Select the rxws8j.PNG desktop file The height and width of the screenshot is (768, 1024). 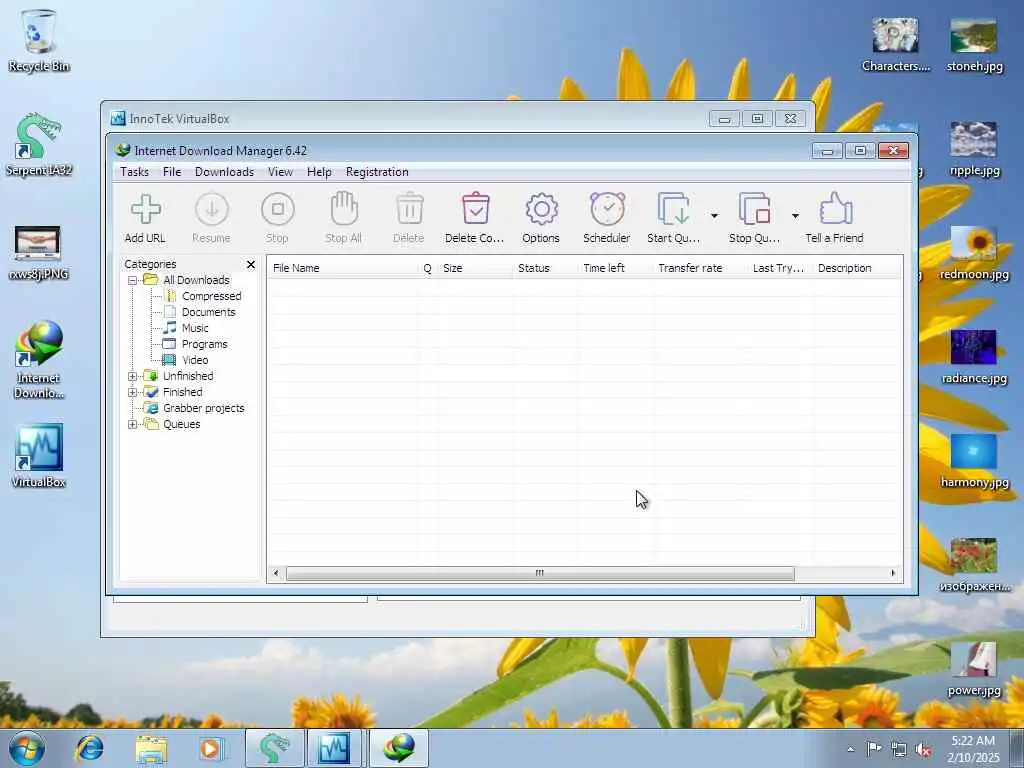39,251
